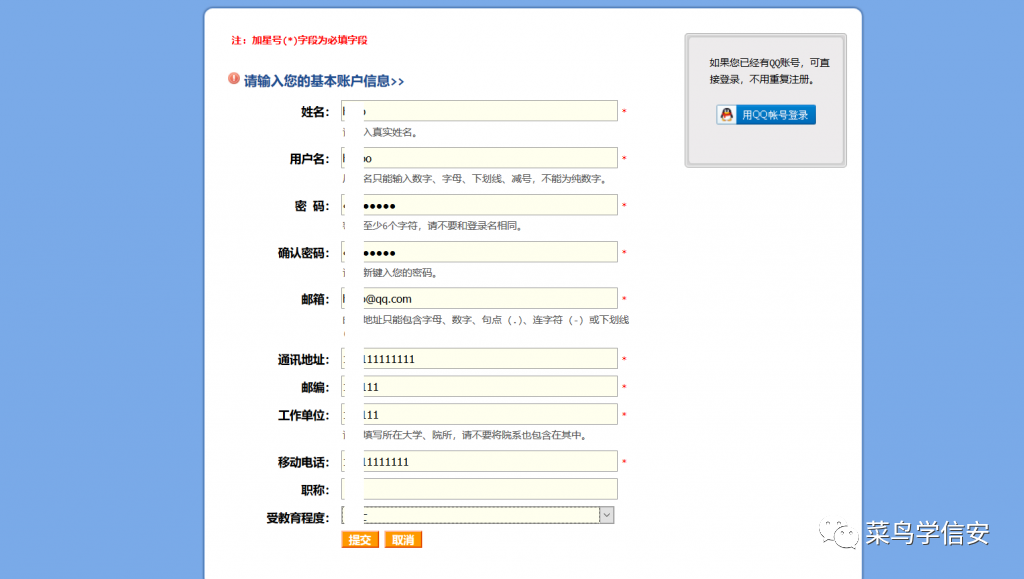The height and width of the screenshot is (579, 1024).
Task: Select the 确认密码 field
Action: pos(479,252)
